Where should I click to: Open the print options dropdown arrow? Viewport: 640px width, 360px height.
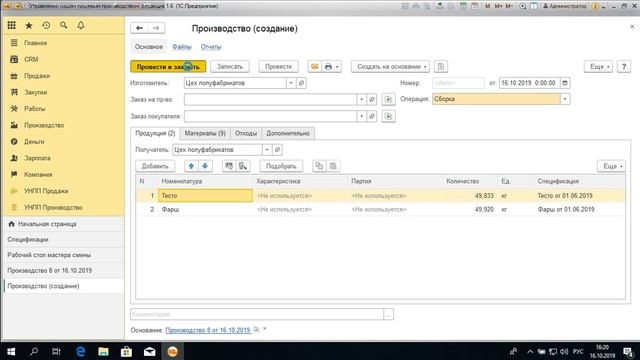pyautogui.click(x=337, y=67)
